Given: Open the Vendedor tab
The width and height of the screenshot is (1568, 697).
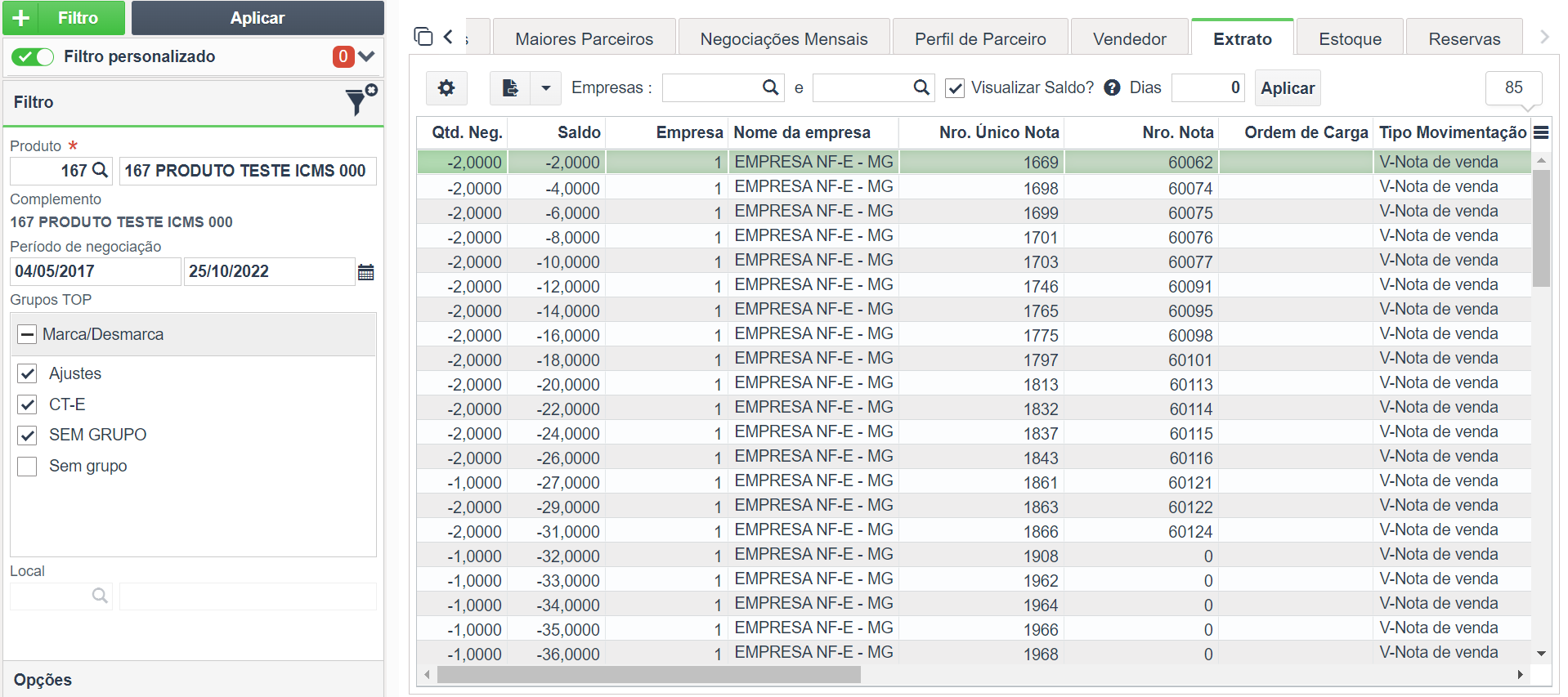Looking at the screenshot, I should pyautogui.click(x=1130, y=38).
